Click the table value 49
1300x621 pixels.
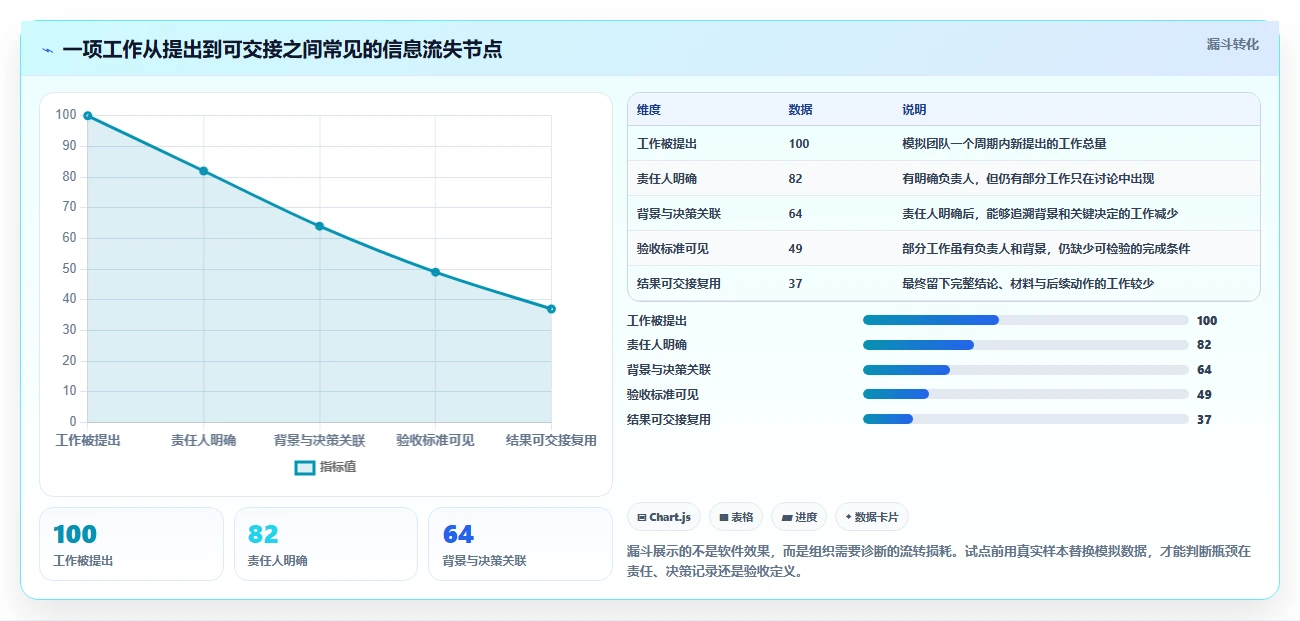coord(795,249)
